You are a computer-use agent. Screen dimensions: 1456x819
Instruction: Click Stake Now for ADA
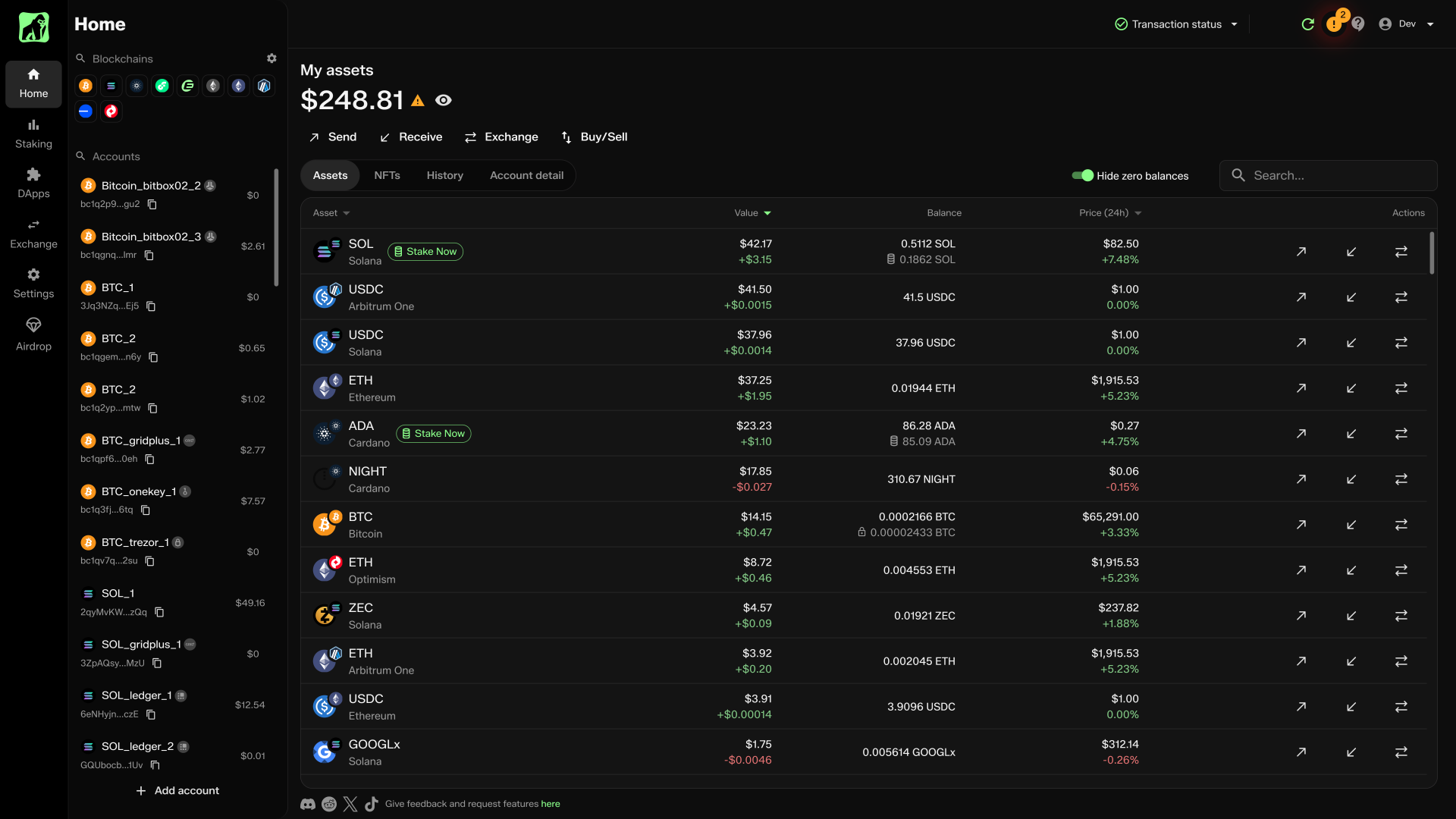433,434
